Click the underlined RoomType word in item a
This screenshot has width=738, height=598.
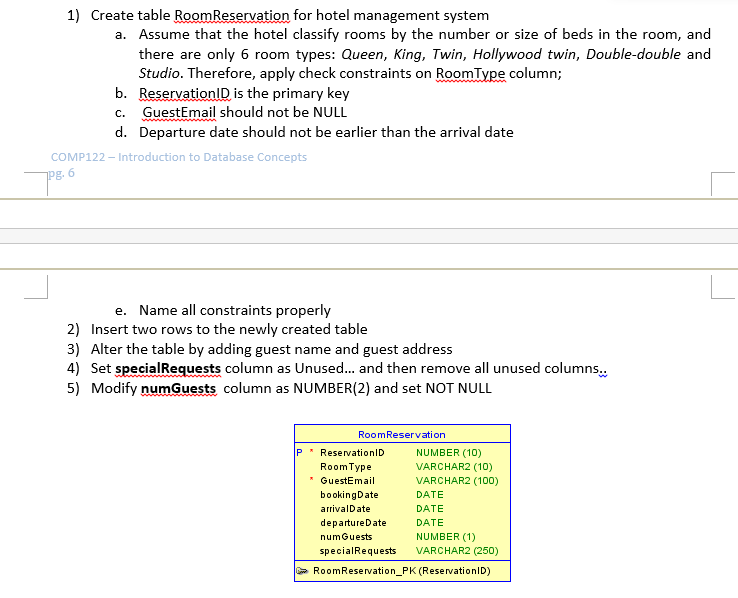coord(470,74)
